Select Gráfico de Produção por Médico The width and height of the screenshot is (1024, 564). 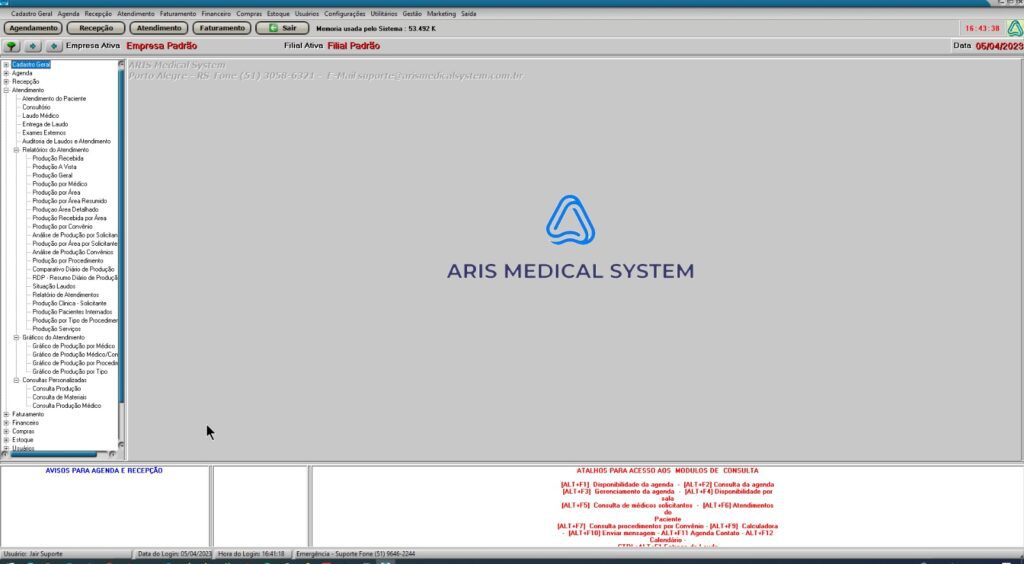click(74, 346)
